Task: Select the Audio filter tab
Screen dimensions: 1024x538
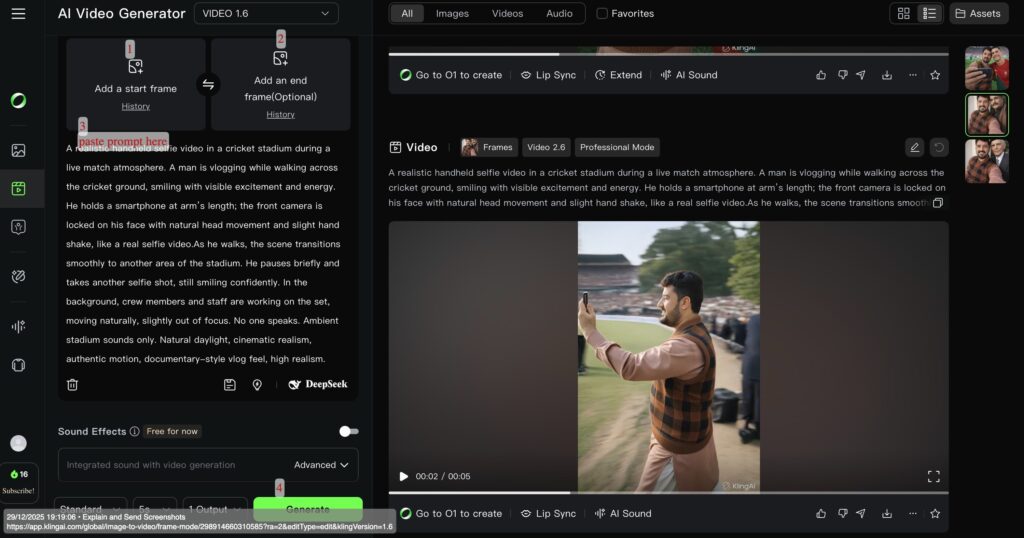Action: [559, 14]
